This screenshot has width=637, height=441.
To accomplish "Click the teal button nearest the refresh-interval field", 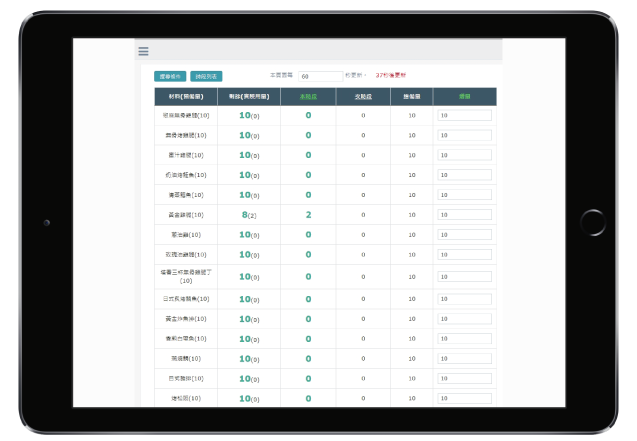I will pyautogui.click(x=206, y=76).
